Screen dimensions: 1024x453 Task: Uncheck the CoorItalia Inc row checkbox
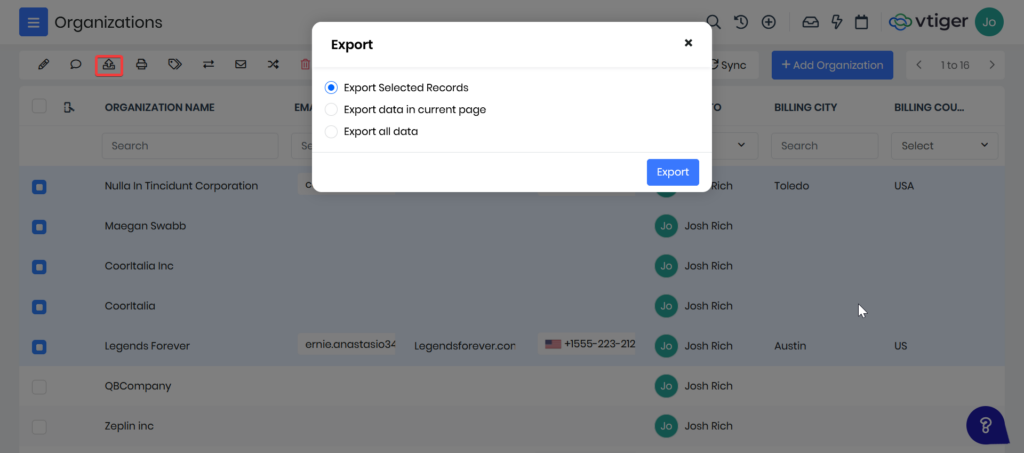click(39, 267)
